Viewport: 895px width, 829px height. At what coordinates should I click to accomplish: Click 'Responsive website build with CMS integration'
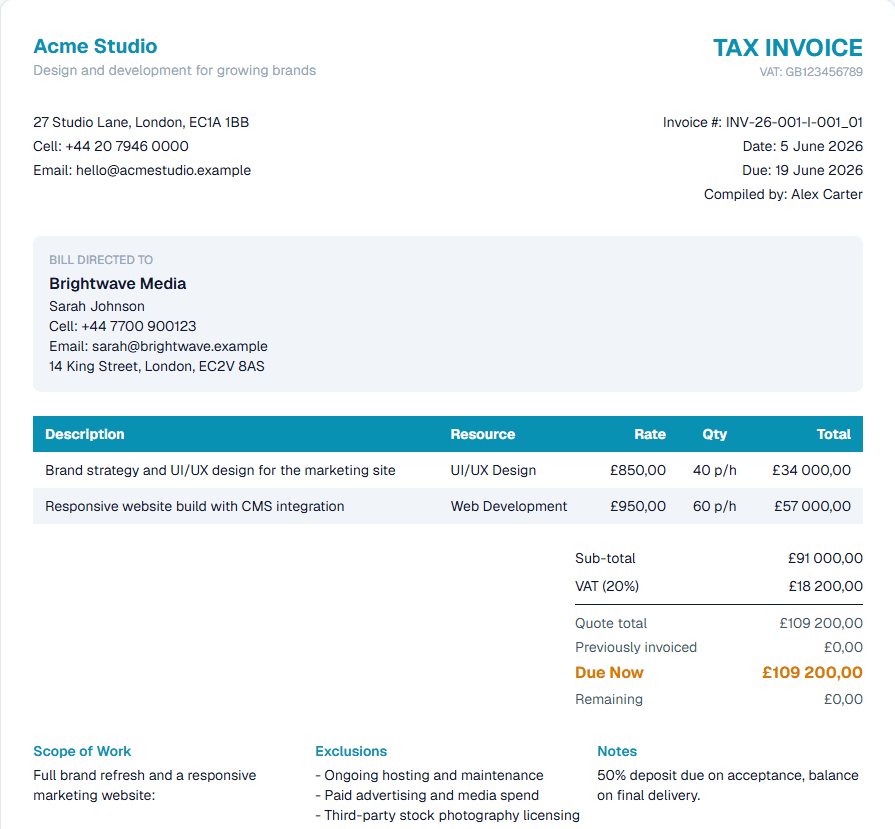(195, 506)
